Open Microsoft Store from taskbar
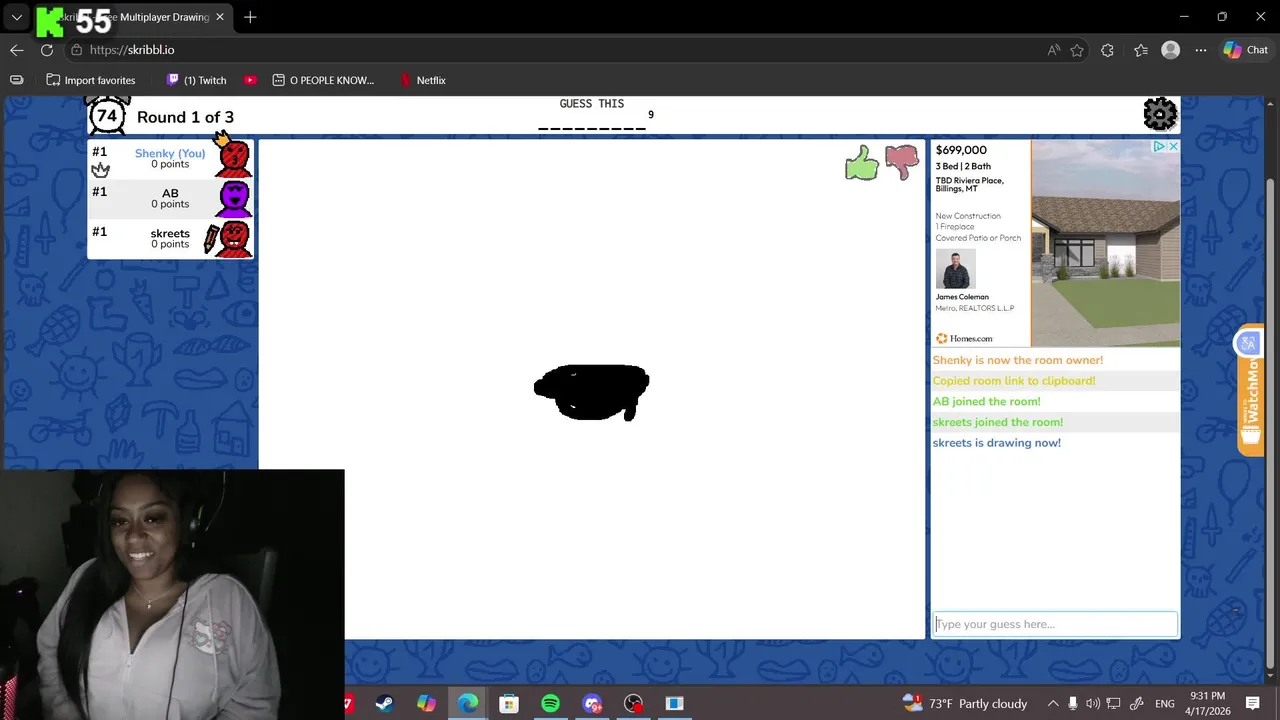Viewport: 1280px width, 720px height. click(509, 704)
